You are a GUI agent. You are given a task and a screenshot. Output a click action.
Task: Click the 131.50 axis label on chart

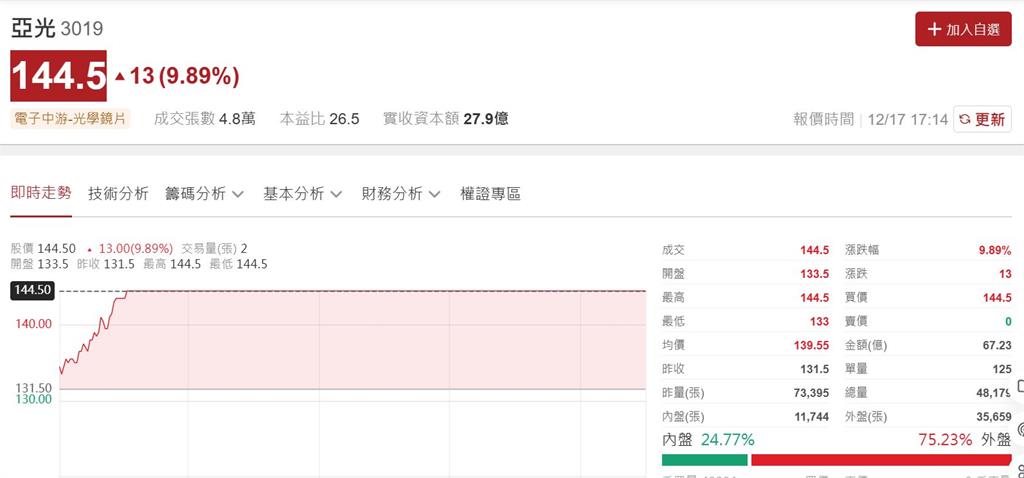pos(33,388)
